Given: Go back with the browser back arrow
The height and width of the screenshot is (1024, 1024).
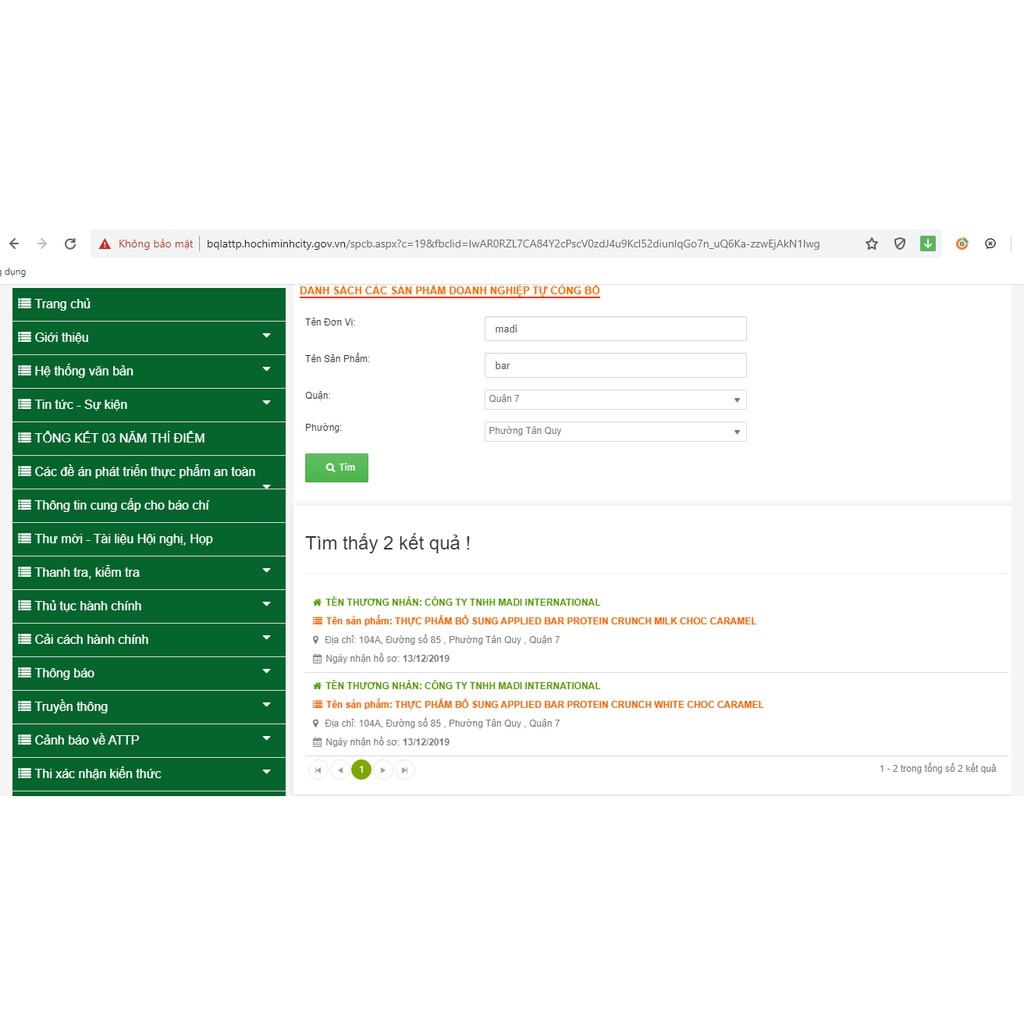Looking at the screenshot, I should (x=14, y=244).
